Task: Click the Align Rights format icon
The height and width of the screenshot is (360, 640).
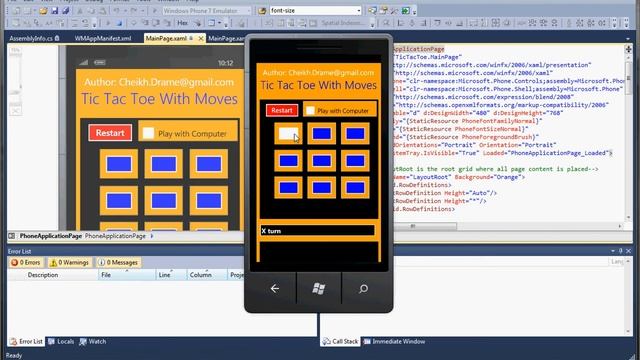Action: pyautogui.click(x=423, y=23)
